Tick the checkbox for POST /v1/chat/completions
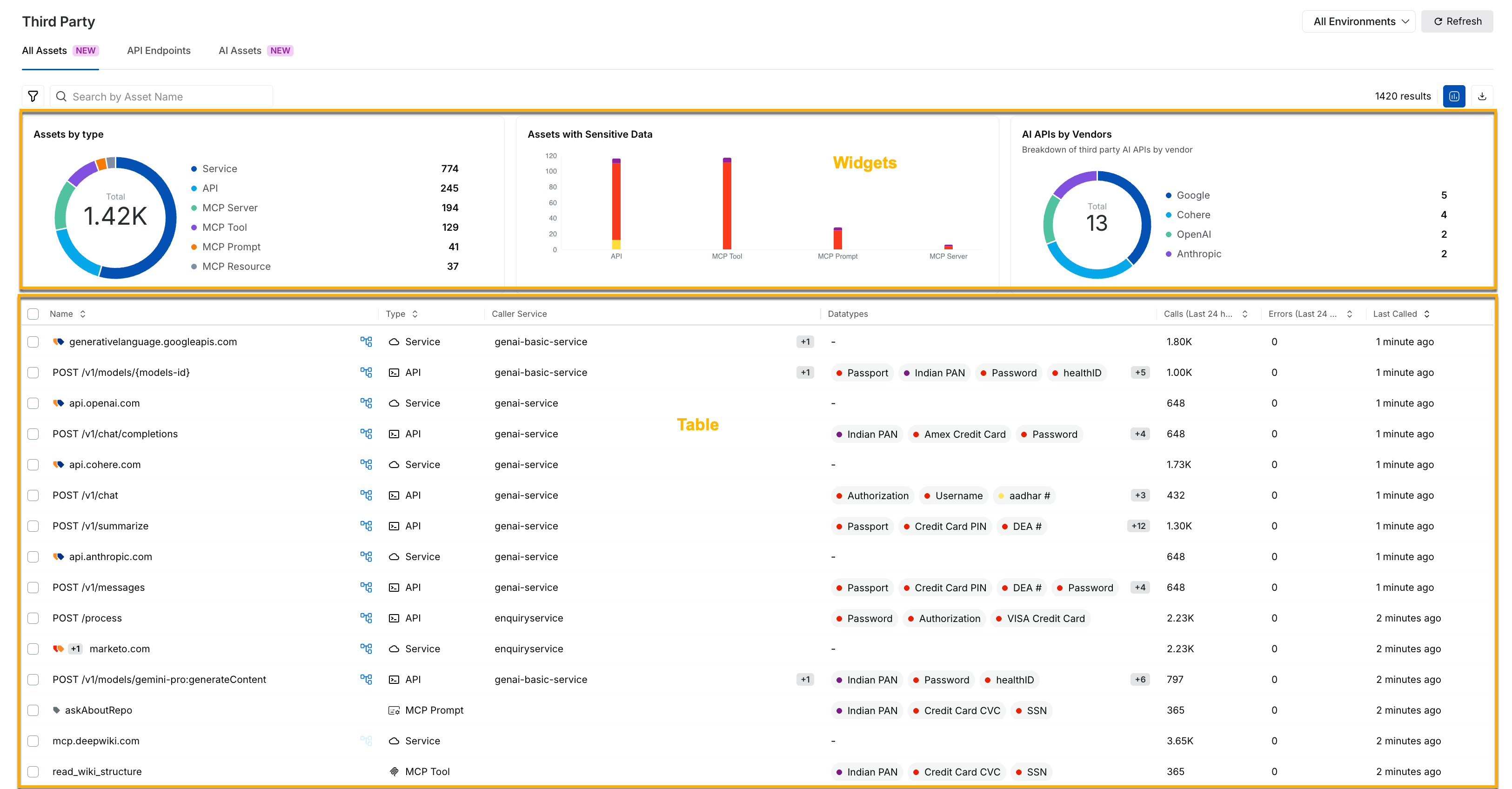The image size is (1512, 789). [33, 434]
